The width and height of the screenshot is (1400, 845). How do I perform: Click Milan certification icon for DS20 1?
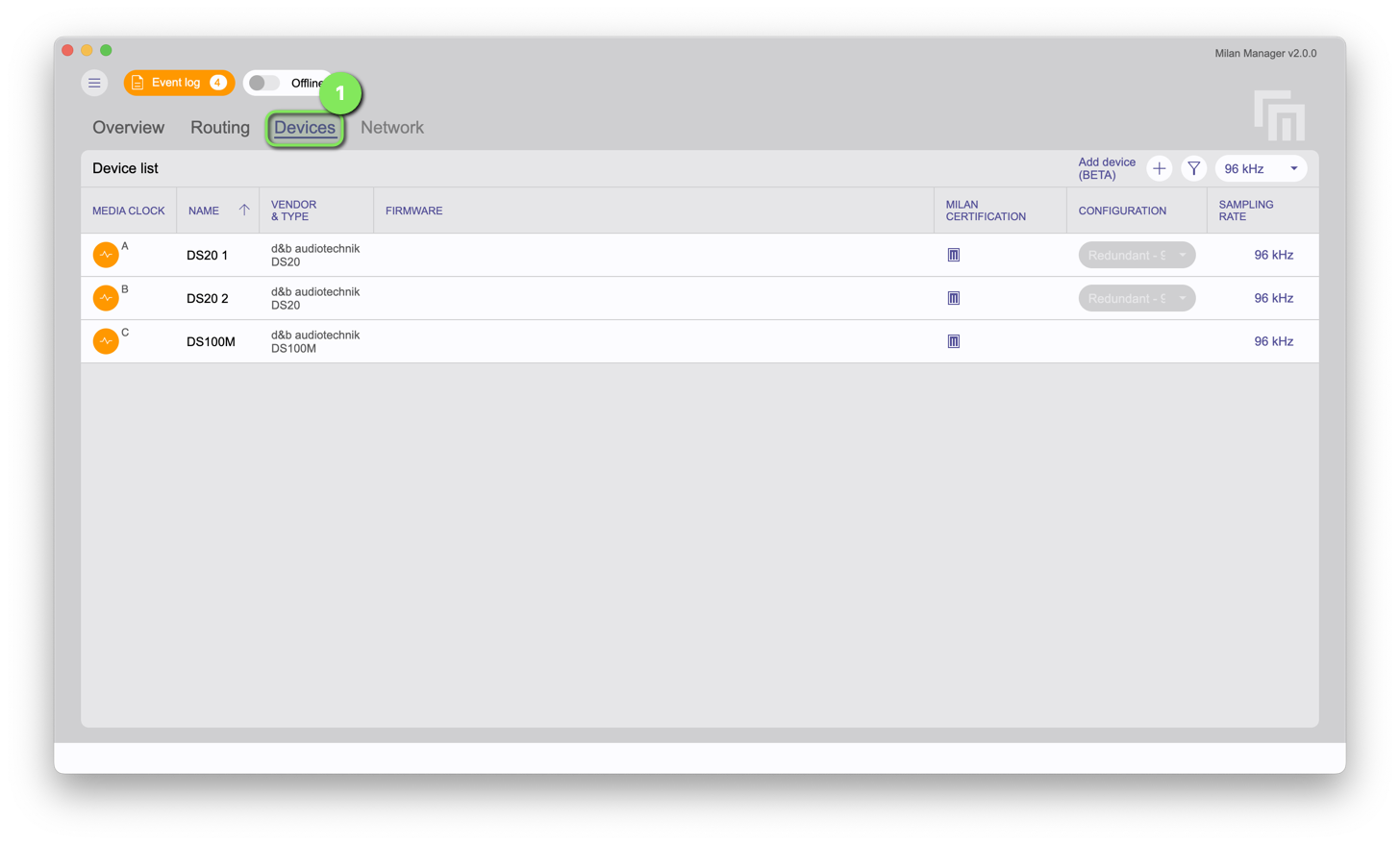click(953, 255)
